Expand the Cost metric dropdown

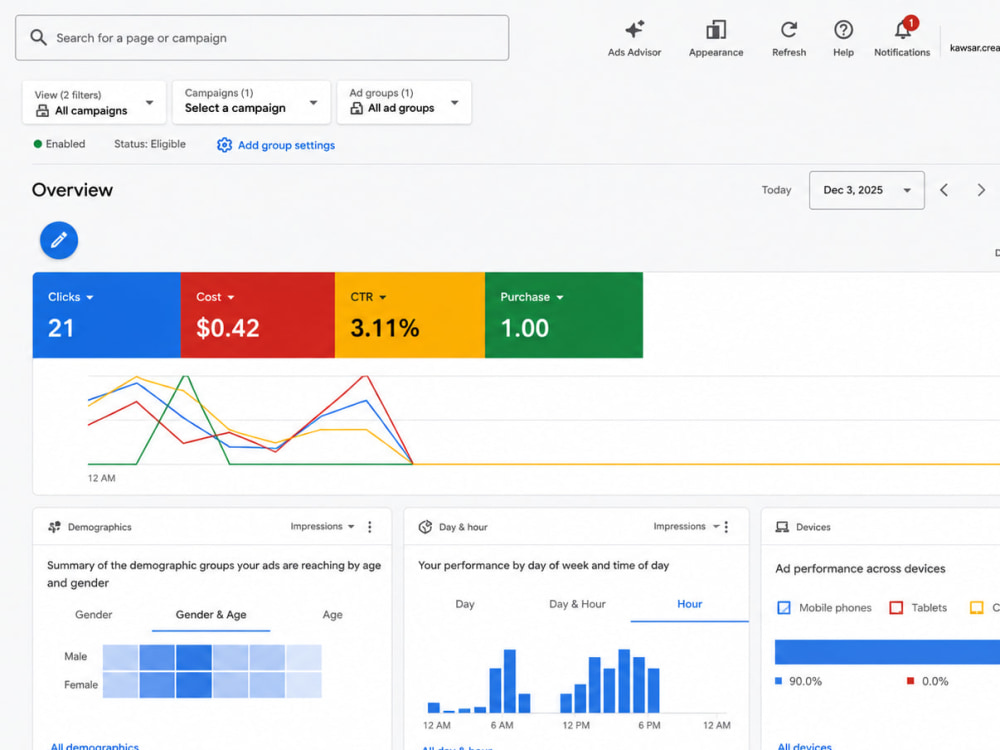click(x=231, y=297)
